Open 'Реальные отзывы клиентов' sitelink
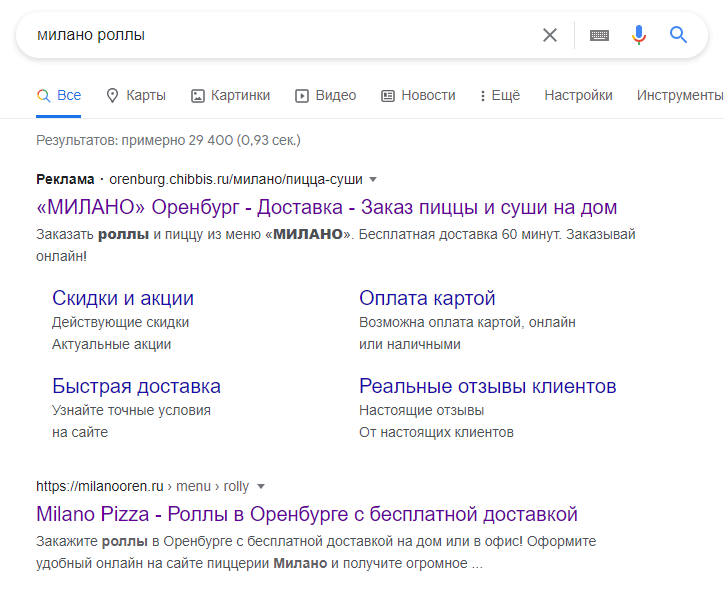 488,386
